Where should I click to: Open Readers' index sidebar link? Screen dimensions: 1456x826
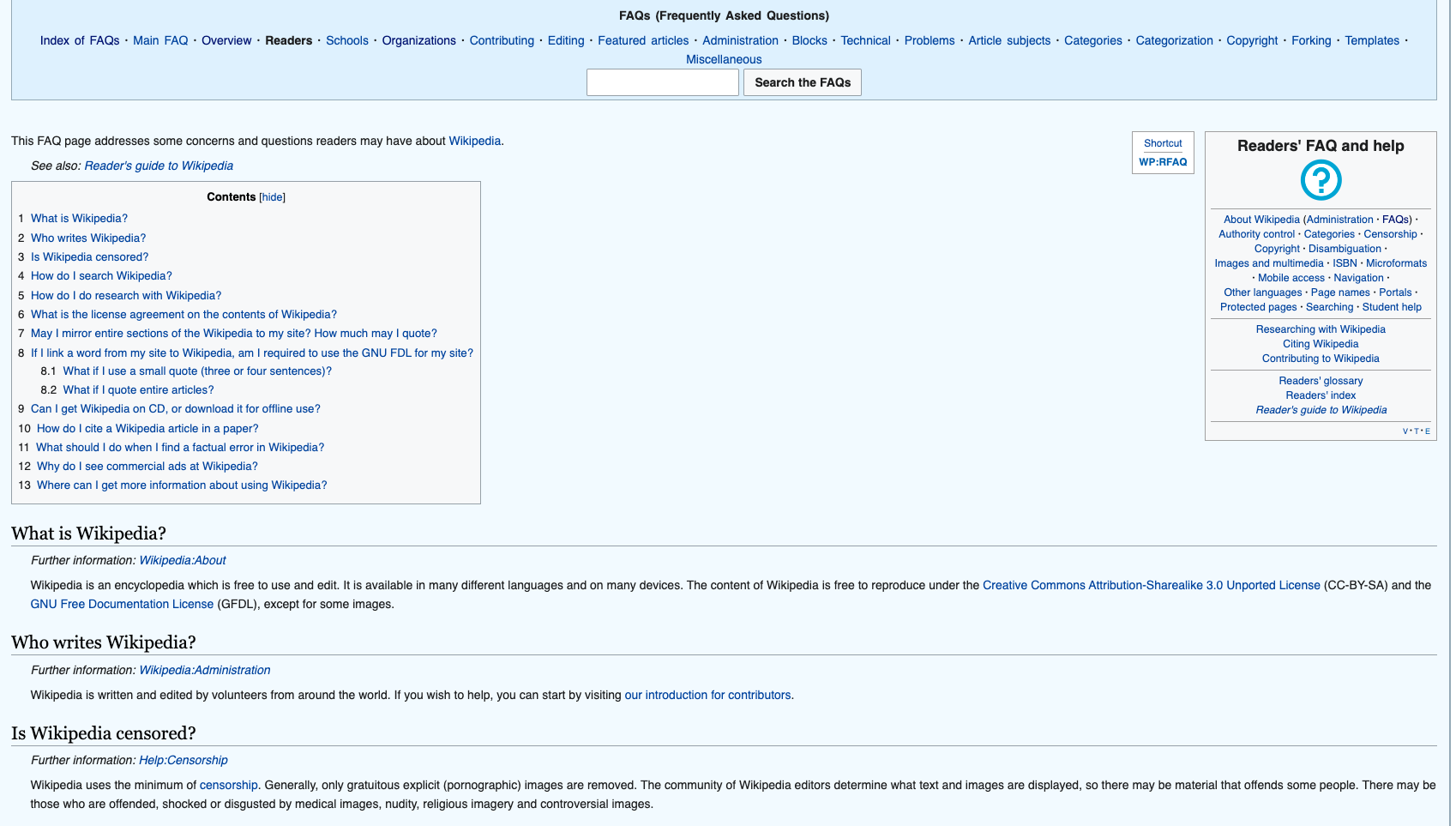point(1321,395)
